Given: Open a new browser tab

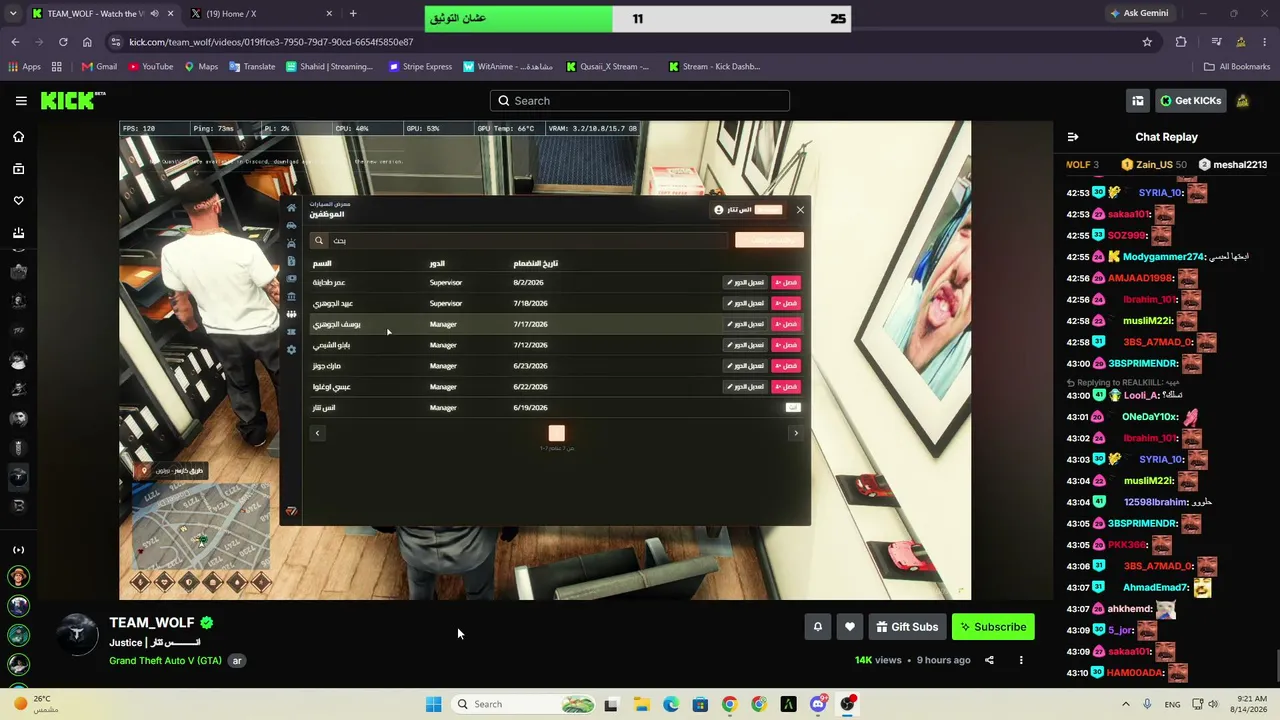Looking at the screenshot, I should [353, 14].
